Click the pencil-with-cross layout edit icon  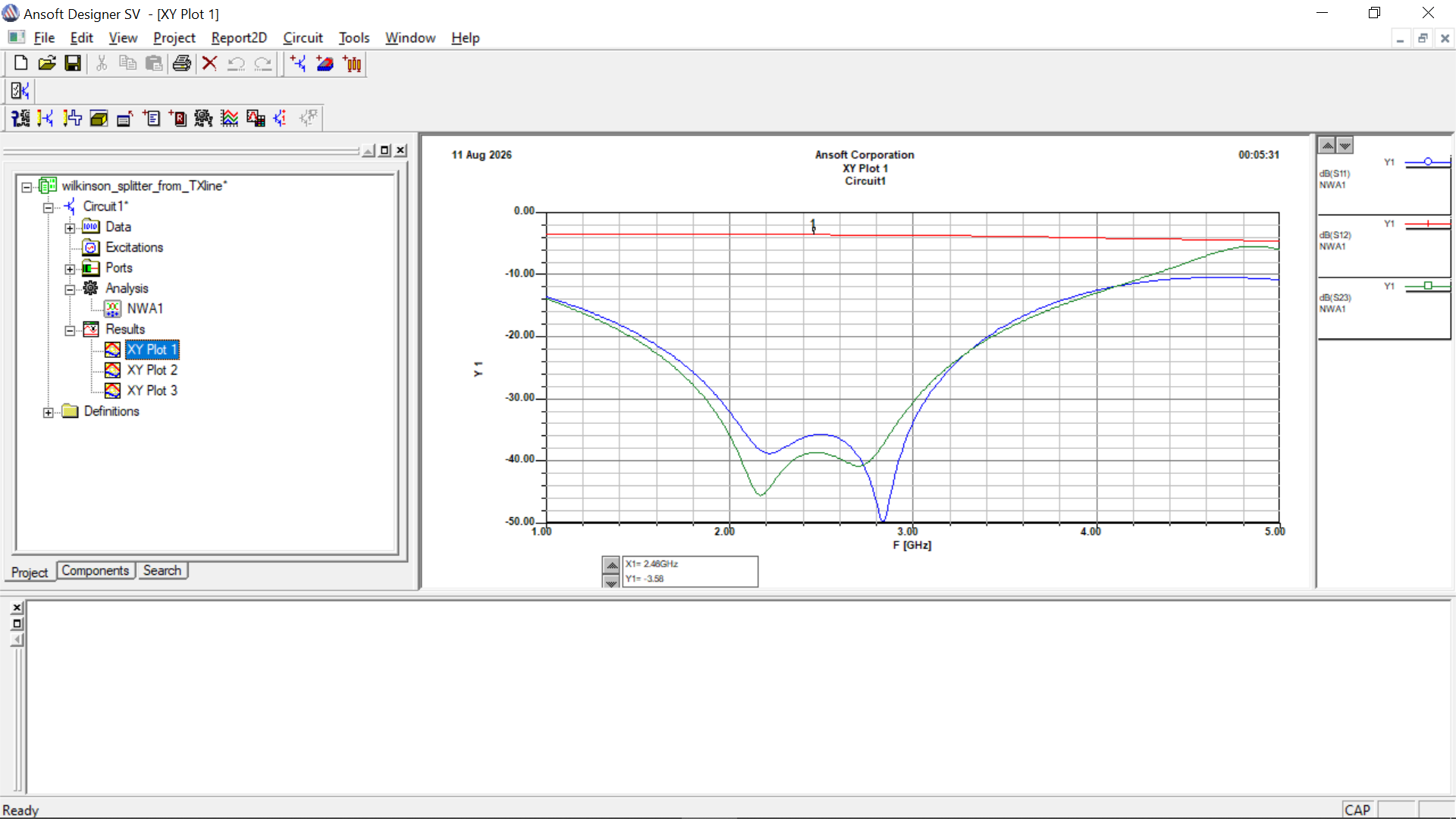pyautogui.click(x=73, y=118)
